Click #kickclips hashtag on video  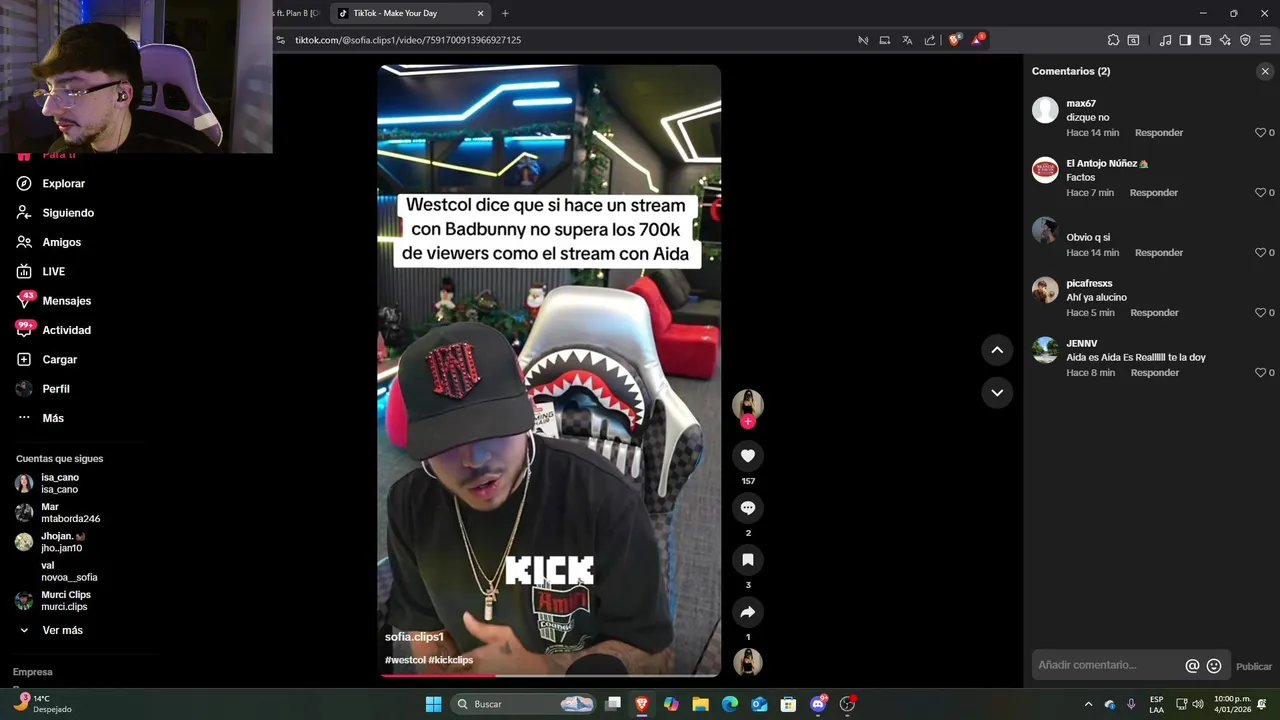point(451,660)
